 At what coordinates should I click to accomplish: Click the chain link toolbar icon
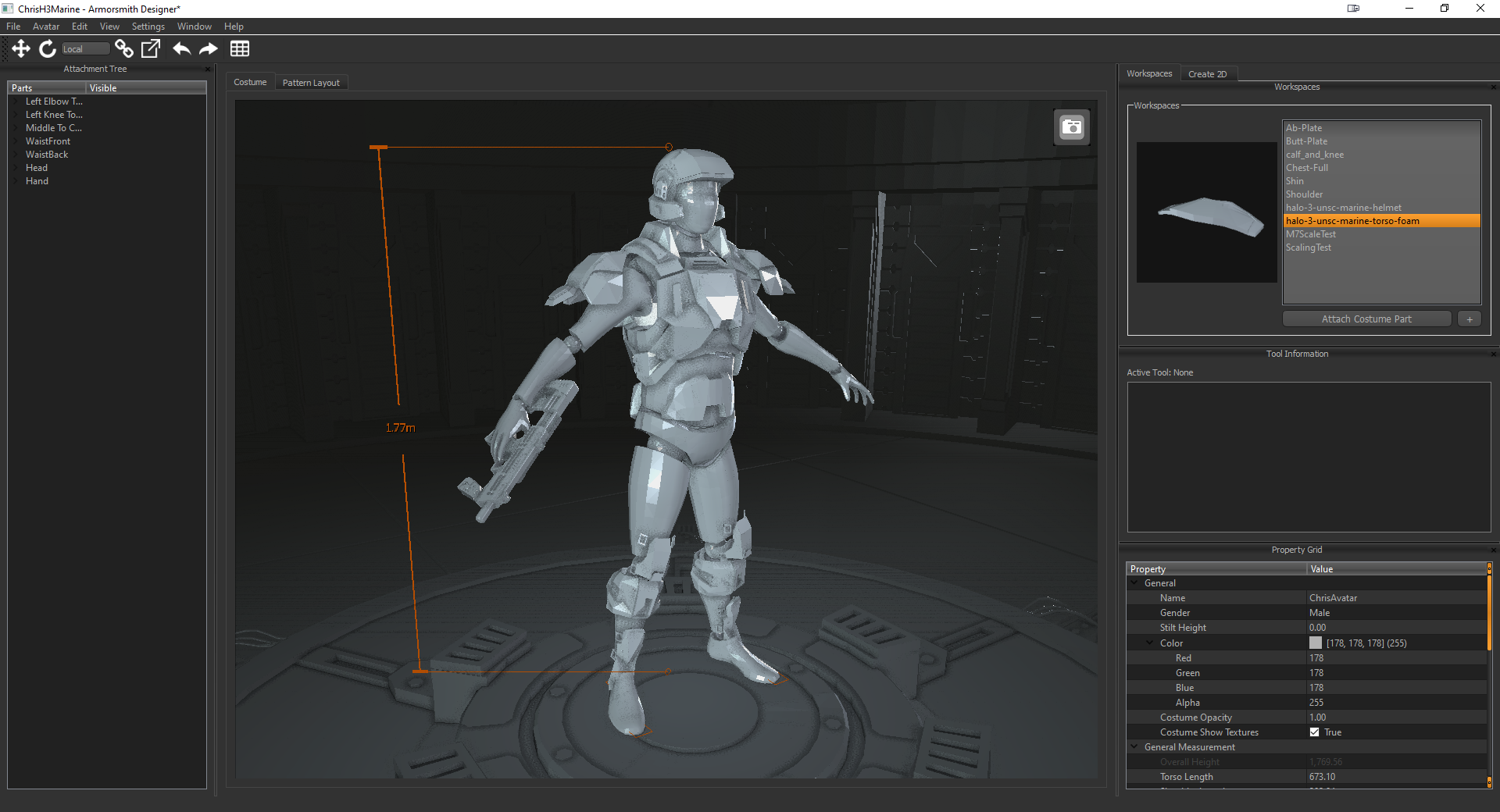click(x=123, y=48)
